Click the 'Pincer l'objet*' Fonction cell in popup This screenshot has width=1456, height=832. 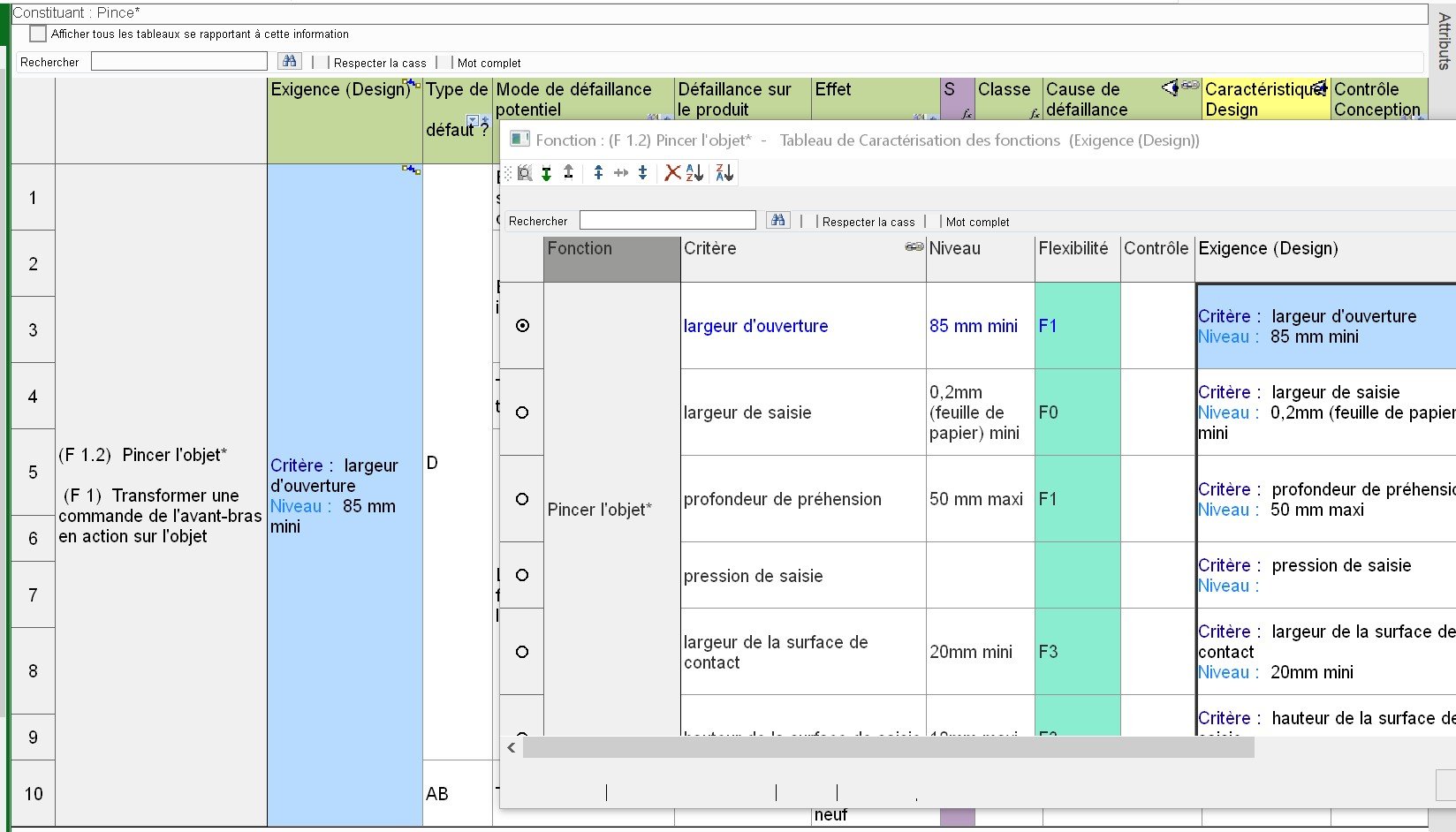[x=612, y=509]
